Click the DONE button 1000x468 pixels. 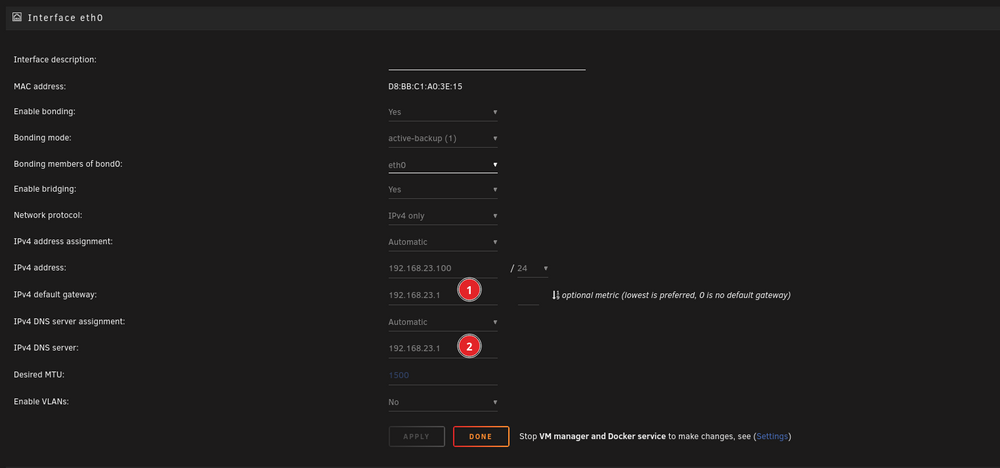coord(481,437)
